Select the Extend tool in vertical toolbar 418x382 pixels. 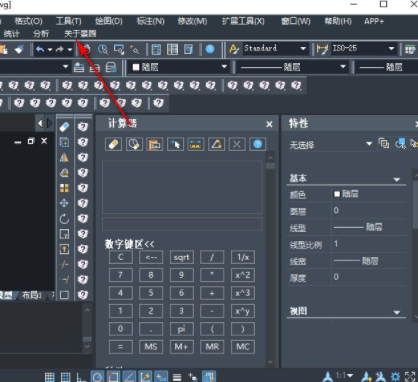tap(64, 280)
